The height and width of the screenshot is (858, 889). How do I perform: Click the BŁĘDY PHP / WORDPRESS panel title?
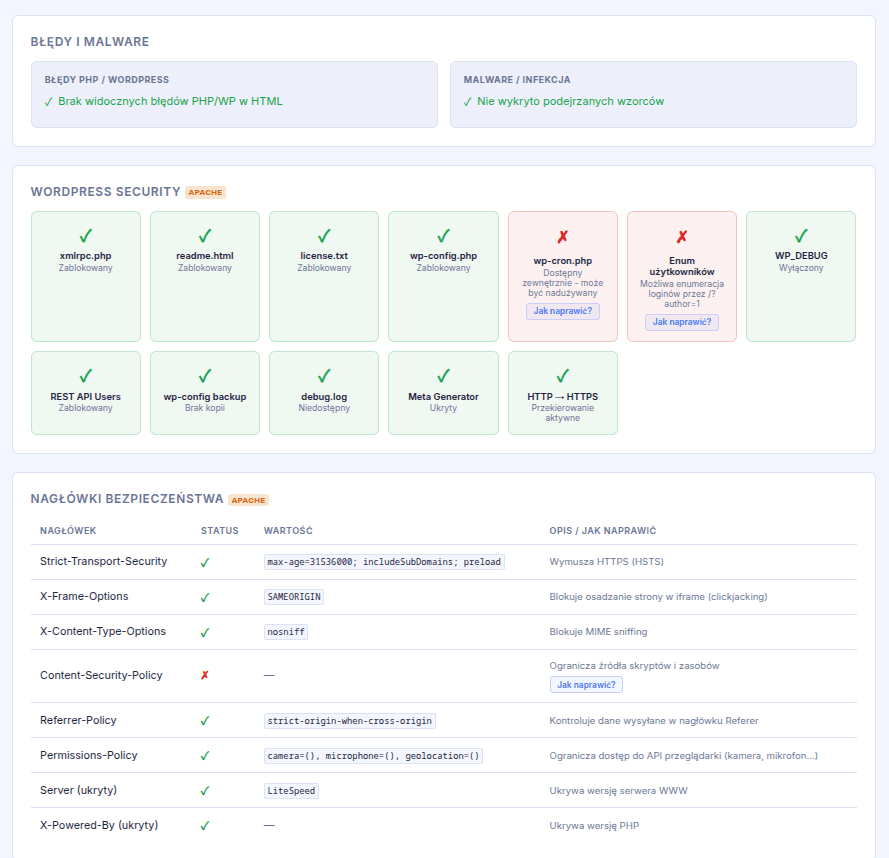point(107,80)
